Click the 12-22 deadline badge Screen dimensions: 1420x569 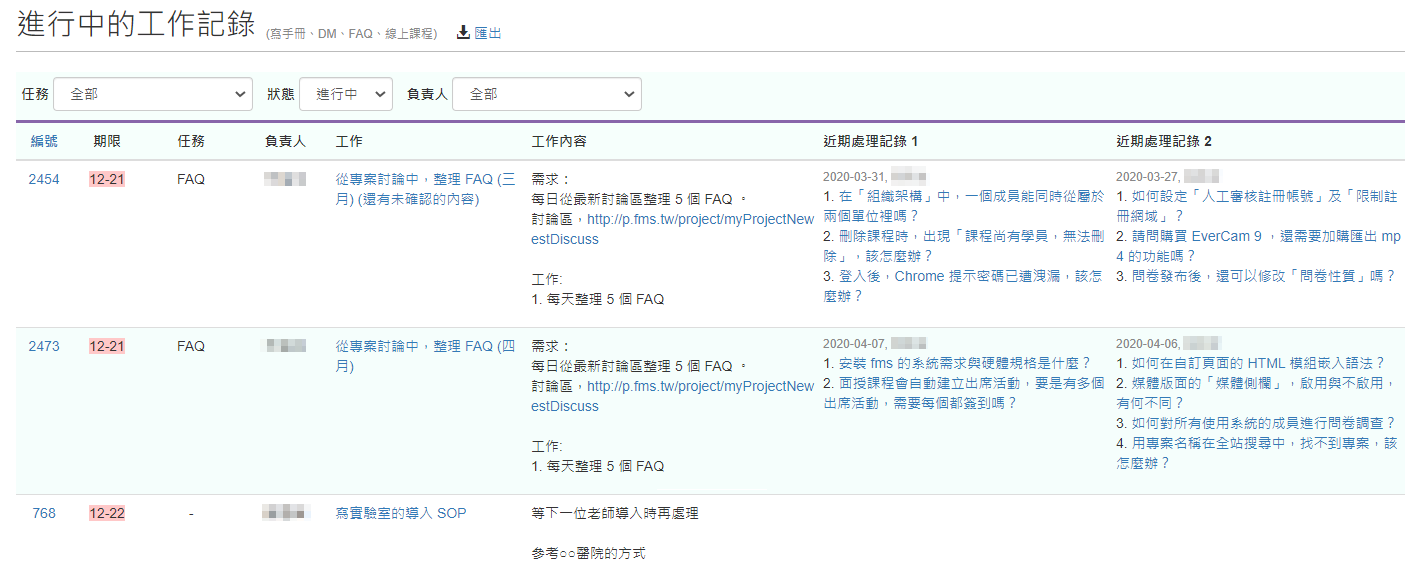107,514
